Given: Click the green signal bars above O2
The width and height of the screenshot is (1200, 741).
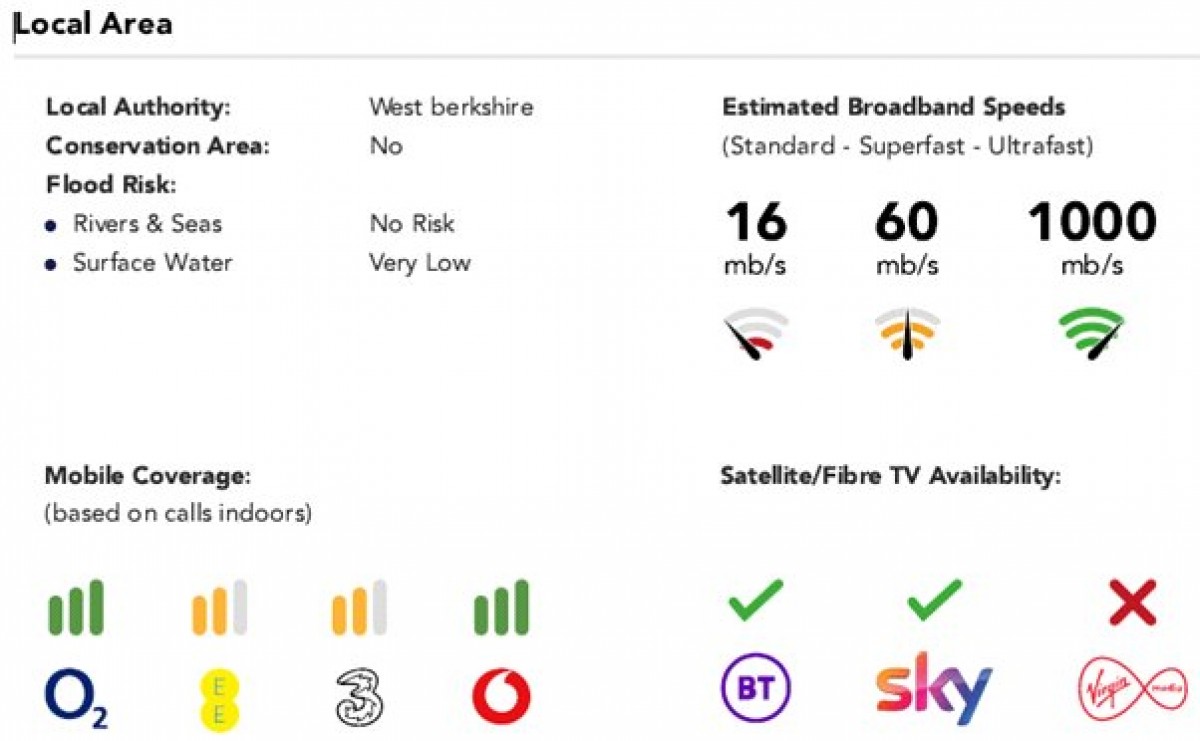Looking at the screenshot, I should tap(76, 608).
